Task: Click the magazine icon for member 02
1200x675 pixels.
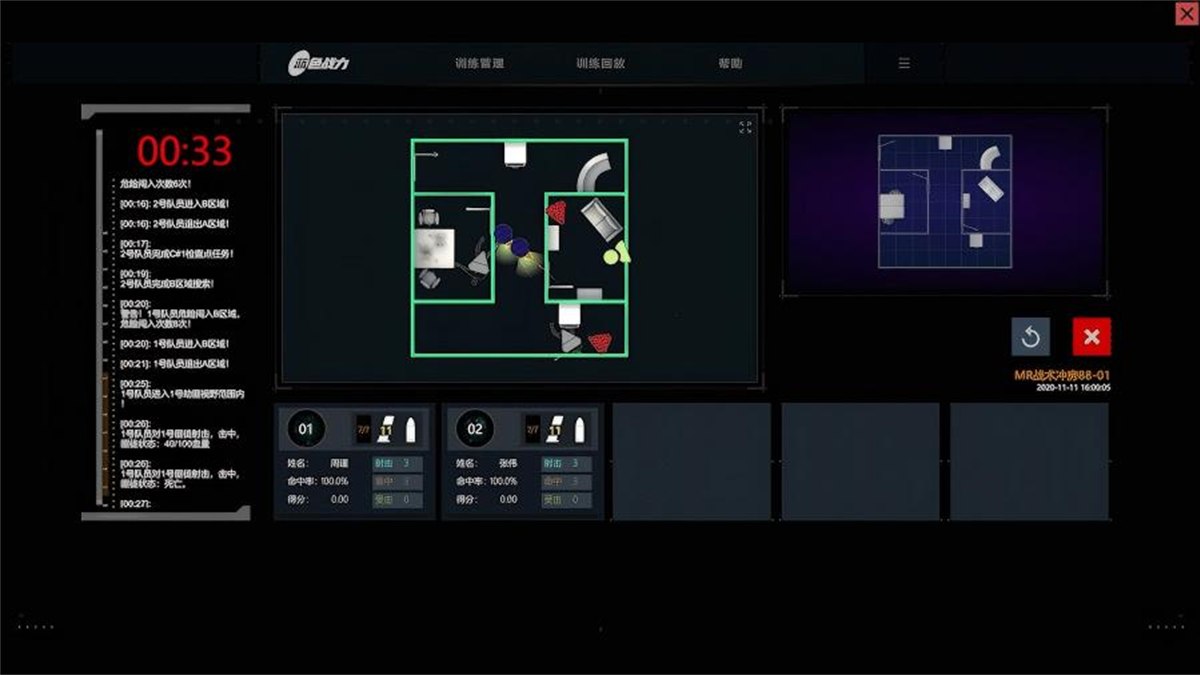Action: coord(555,430)
